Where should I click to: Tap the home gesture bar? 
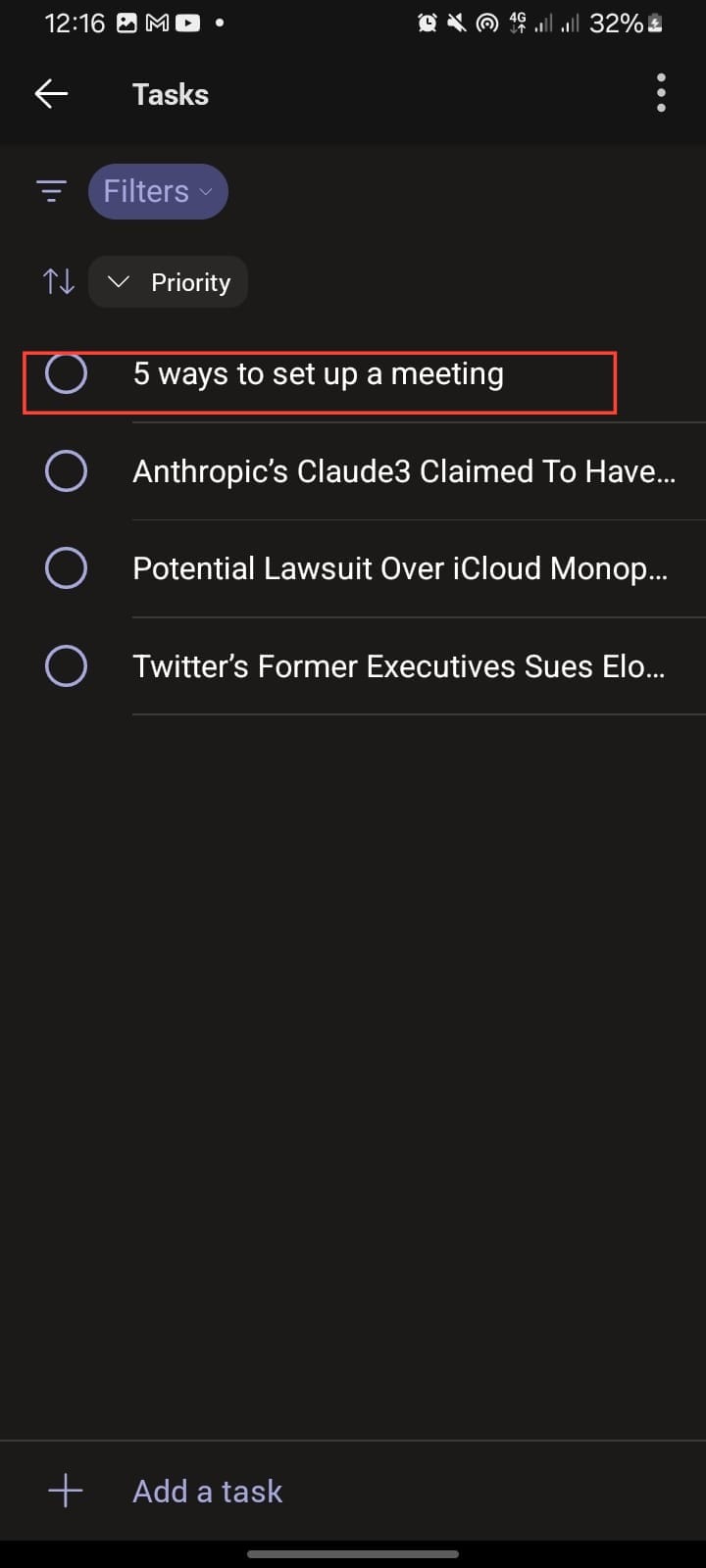point(353,1553)
